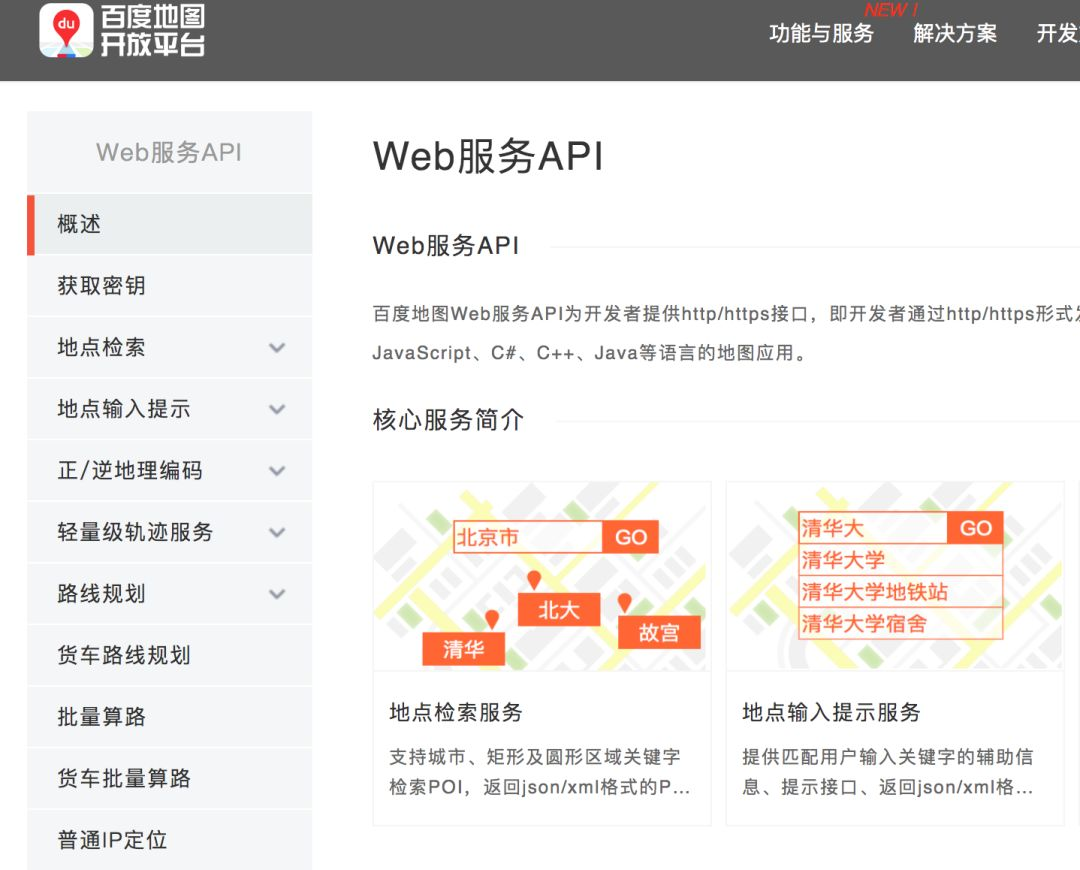Click the 地点输入提示服务 map thumbnail

tap(895, 577)
